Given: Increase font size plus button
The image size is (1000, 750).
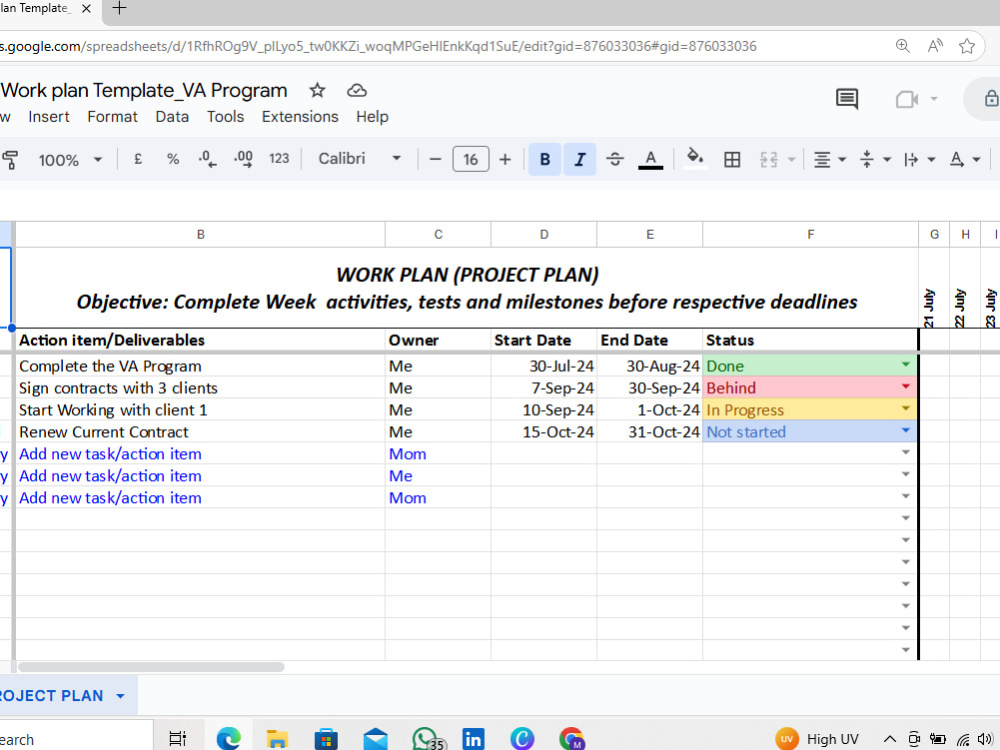Looking at the screenshot, I should pos(504,159).
